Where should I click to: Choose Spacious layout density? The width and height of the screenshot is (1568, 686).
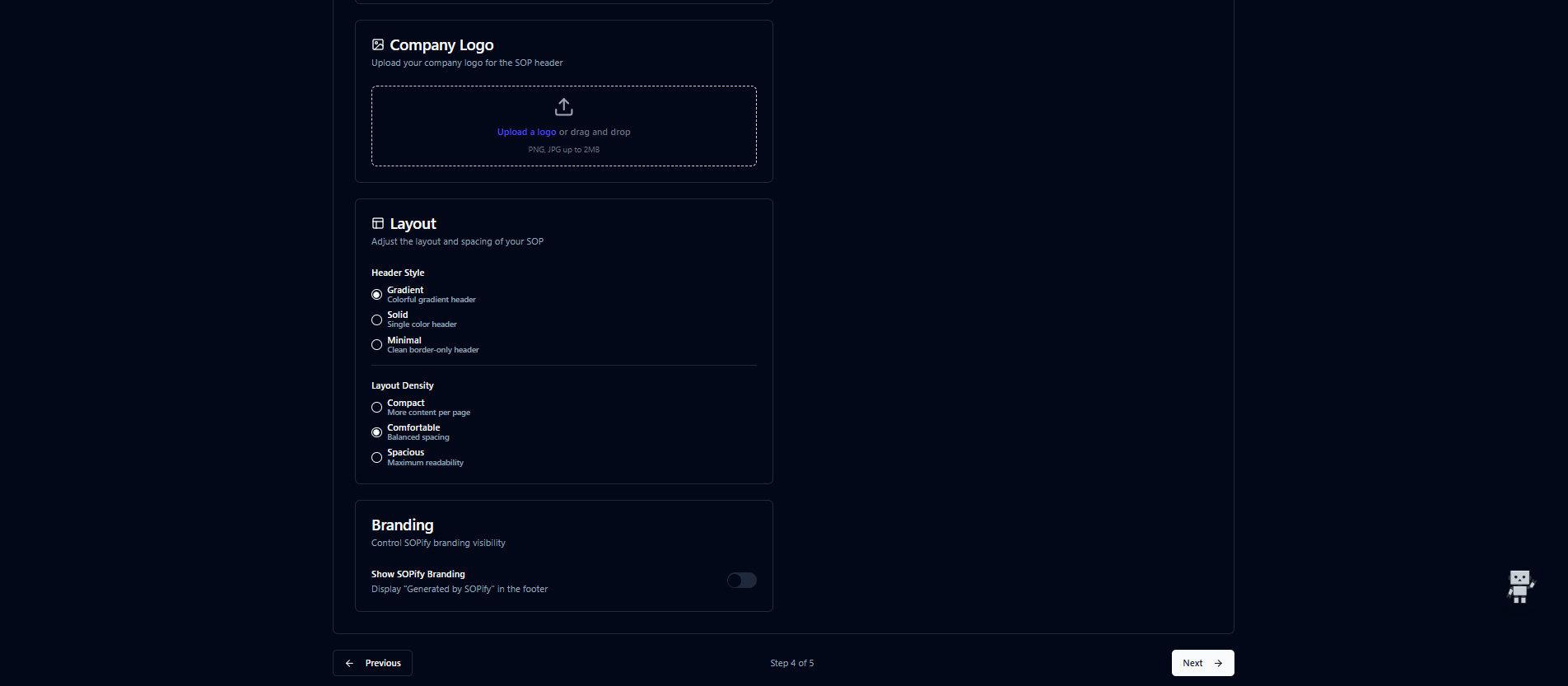[x=376, y=458]
